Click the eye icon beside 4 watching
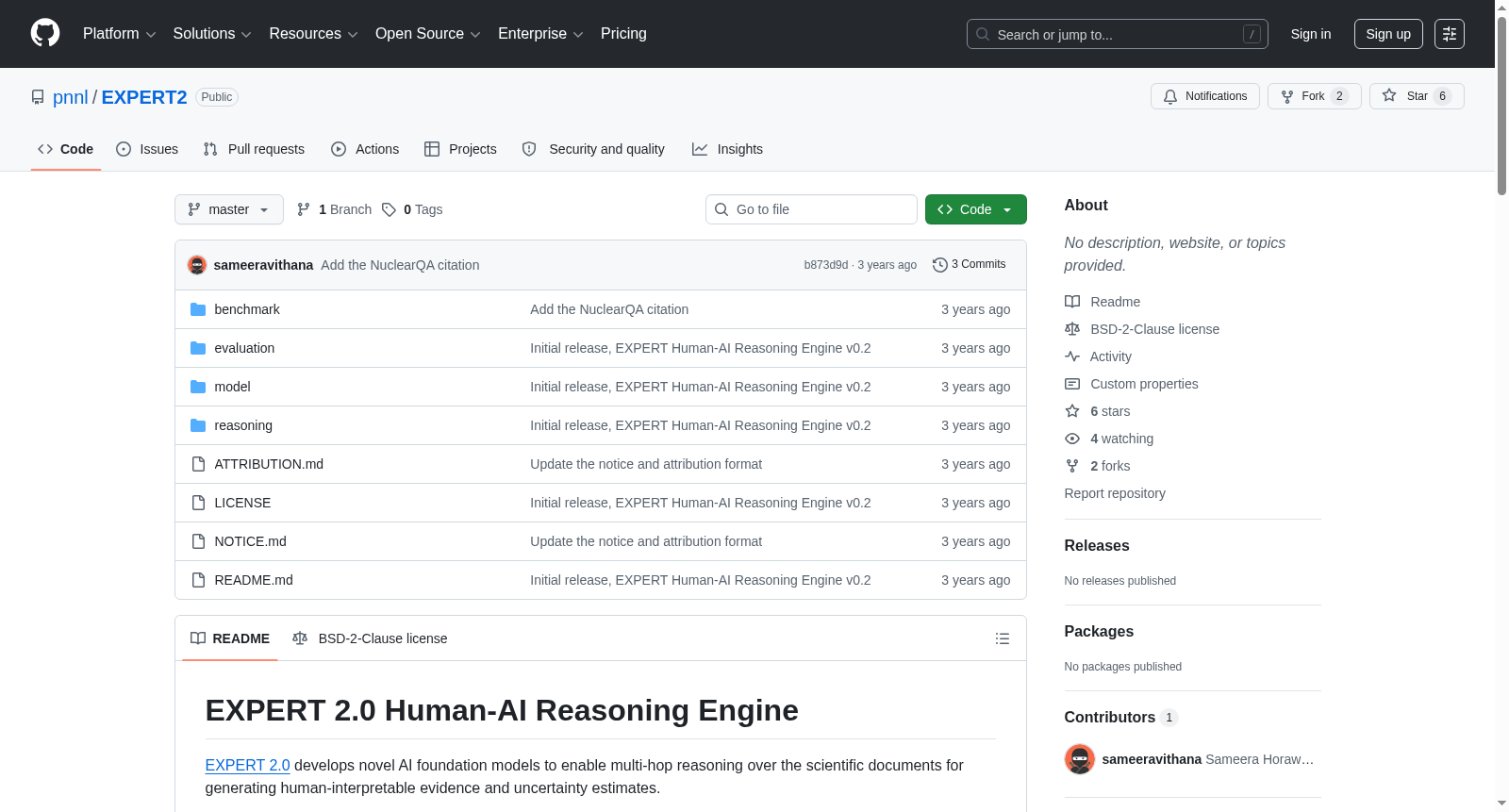This screenshot has width=1509, height=812. pos(1072,439)
